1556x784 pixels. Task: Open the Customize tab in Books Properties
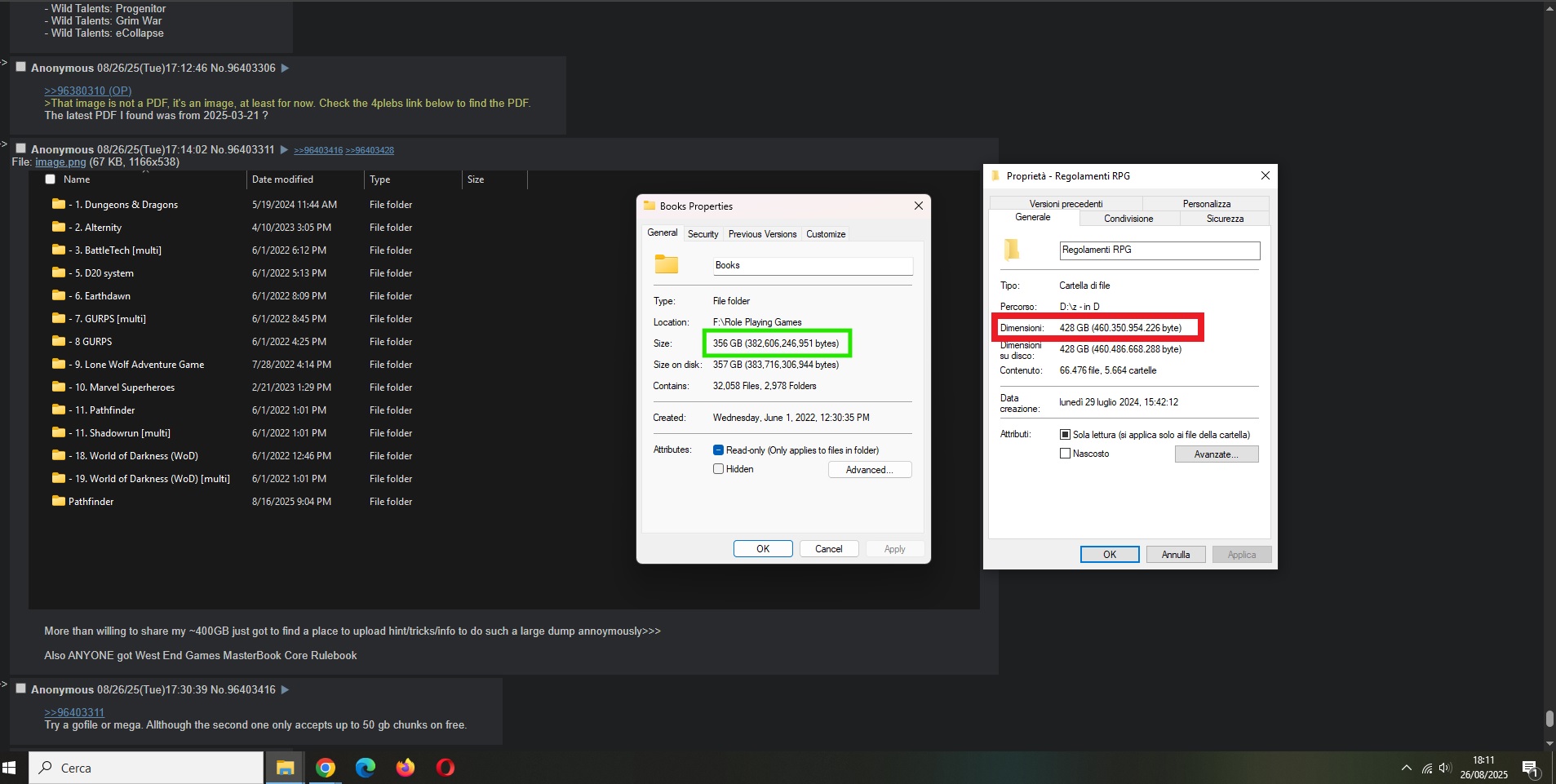pyautogui.click(x=826, y=234)
